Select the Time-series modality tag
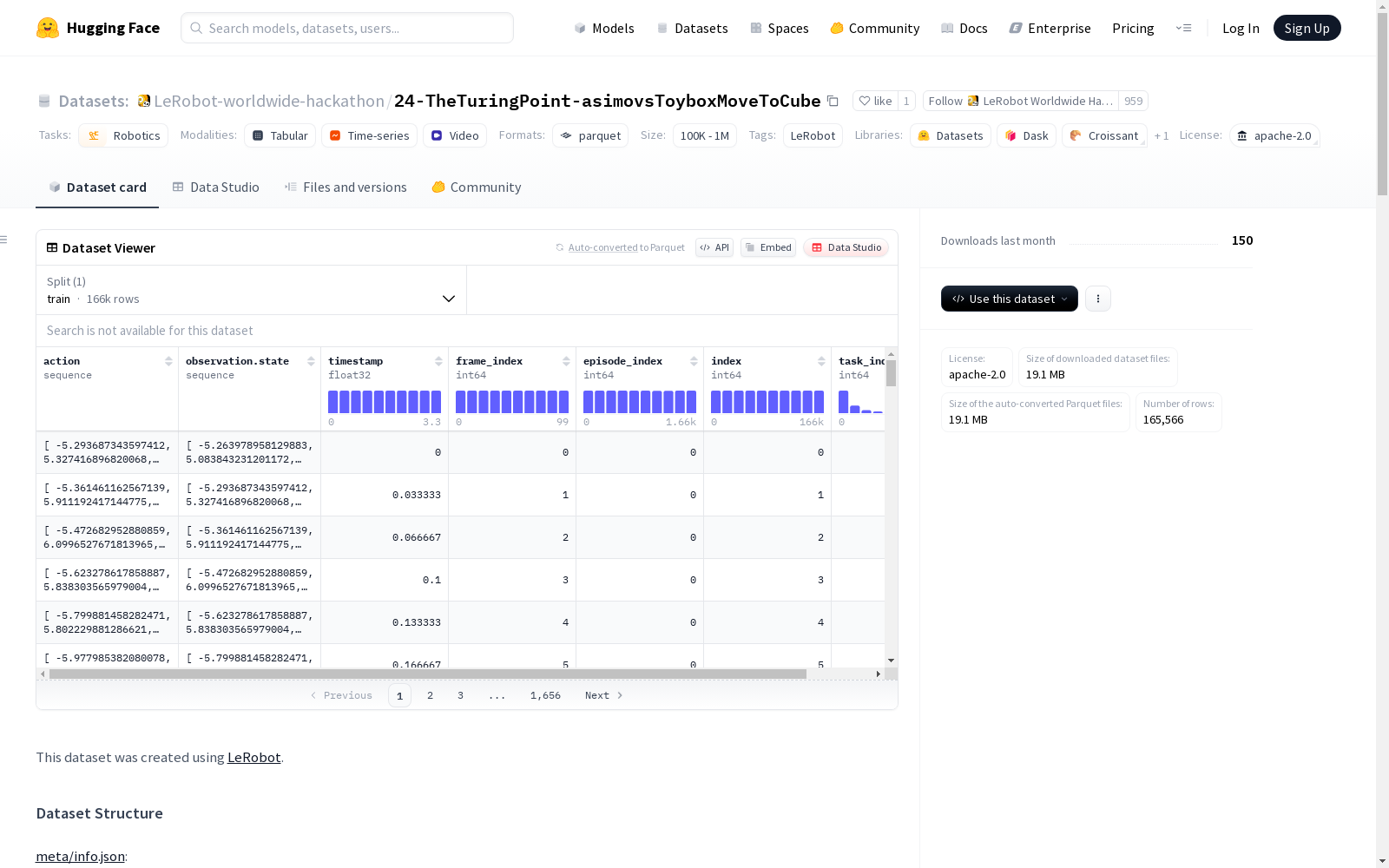Image resolution: width=1389 pixels, height=868 pixels. (369, 135)
